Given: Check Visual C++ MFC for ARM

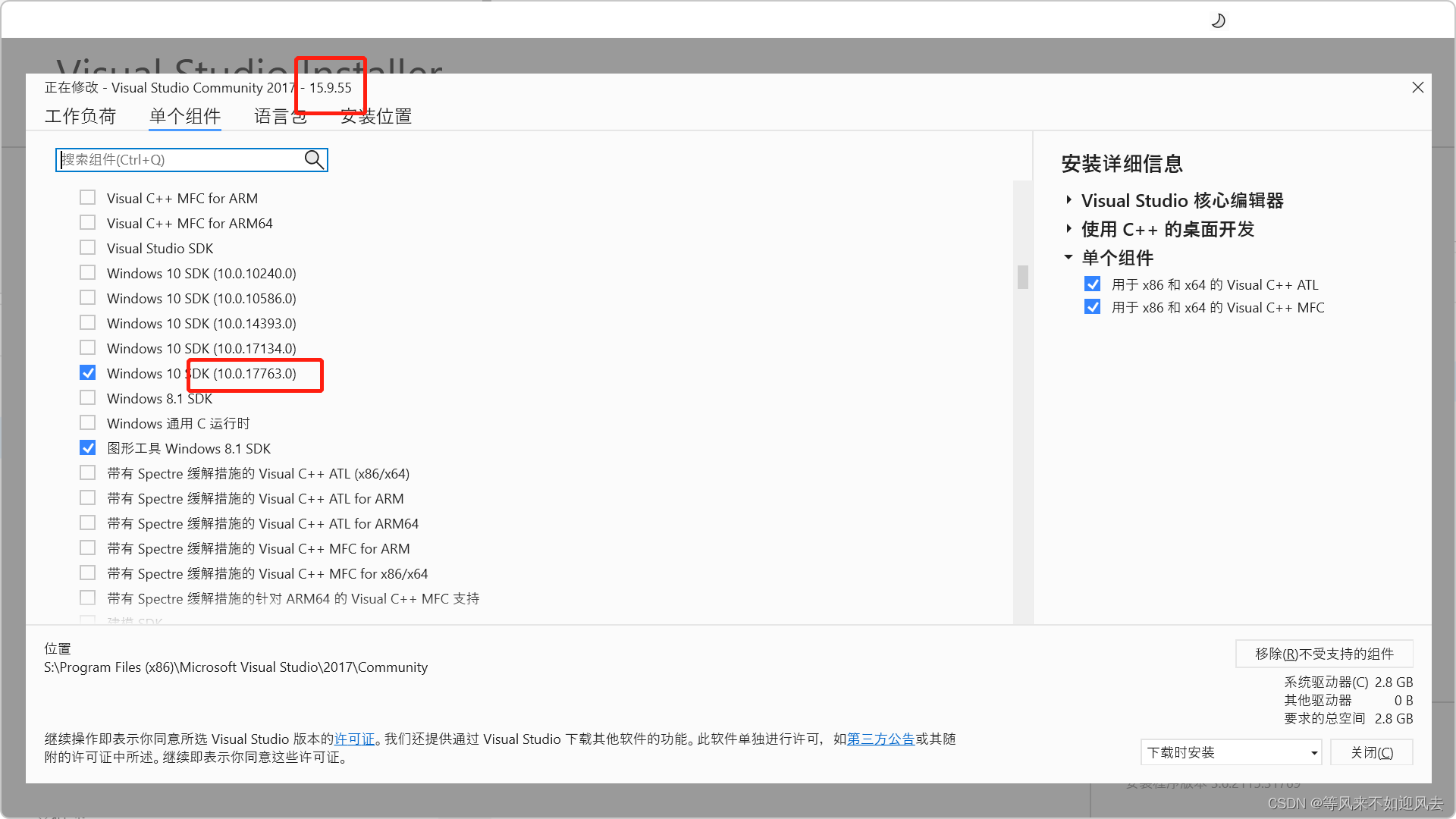Looking at the screenshot, I should pyautogui.click(x=88, y=198).
